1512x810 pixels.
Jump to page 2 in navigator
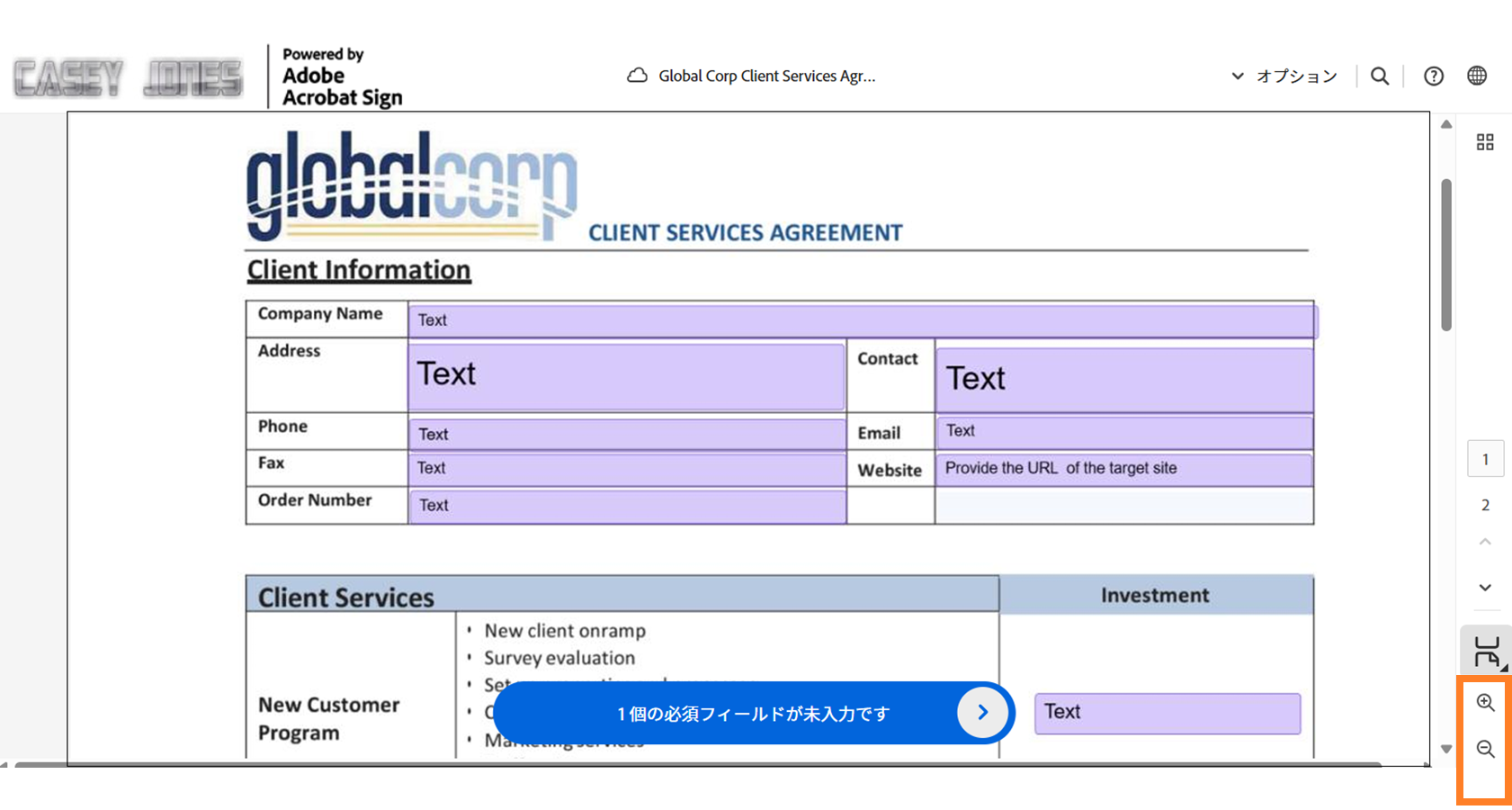[1485, 505]
